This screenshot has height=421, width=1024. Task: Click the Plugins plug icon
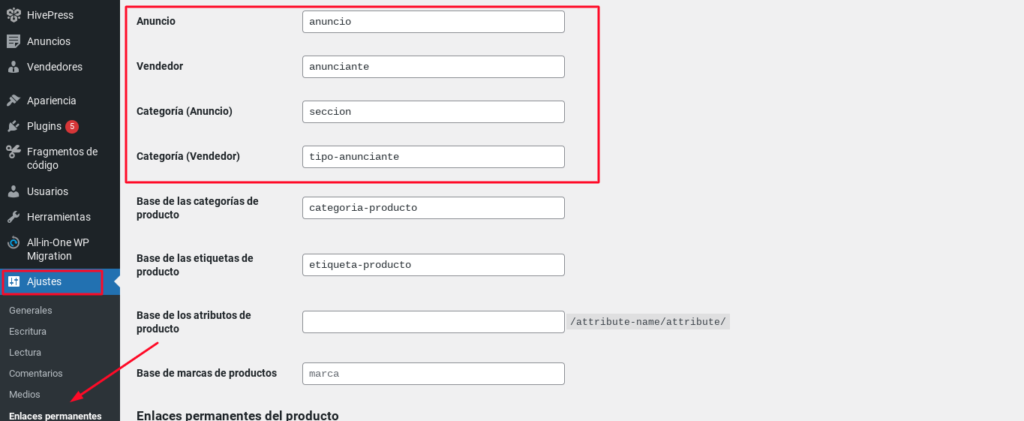[x=13, y=126]
